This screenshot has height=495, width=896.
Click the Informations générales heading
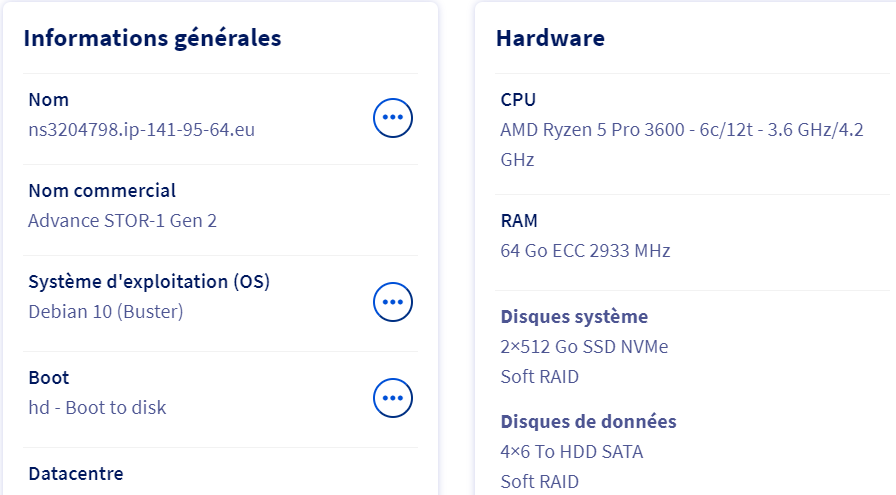(x=152, y=39)
